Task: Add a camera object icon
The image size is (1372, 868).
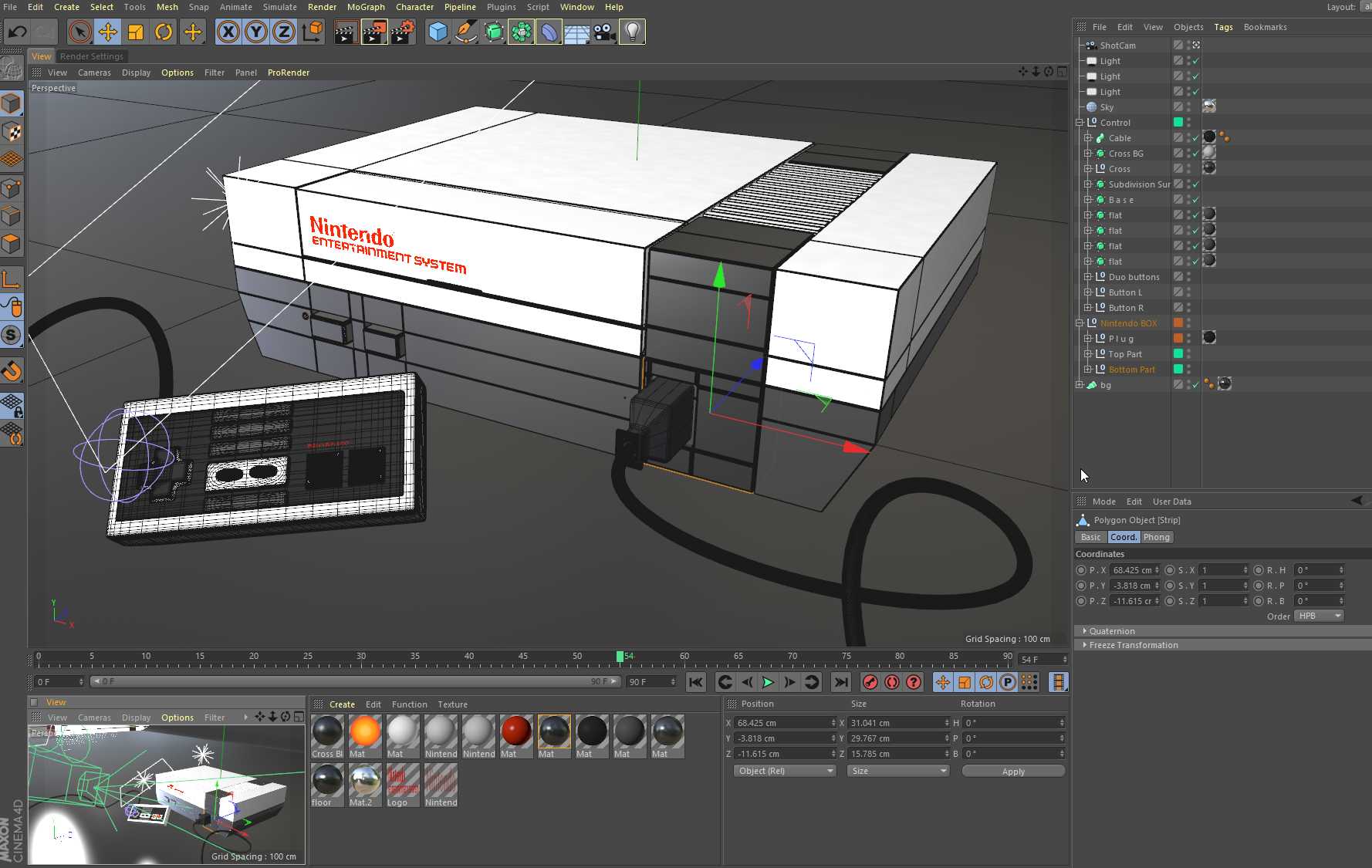Action: click(604, 32)
